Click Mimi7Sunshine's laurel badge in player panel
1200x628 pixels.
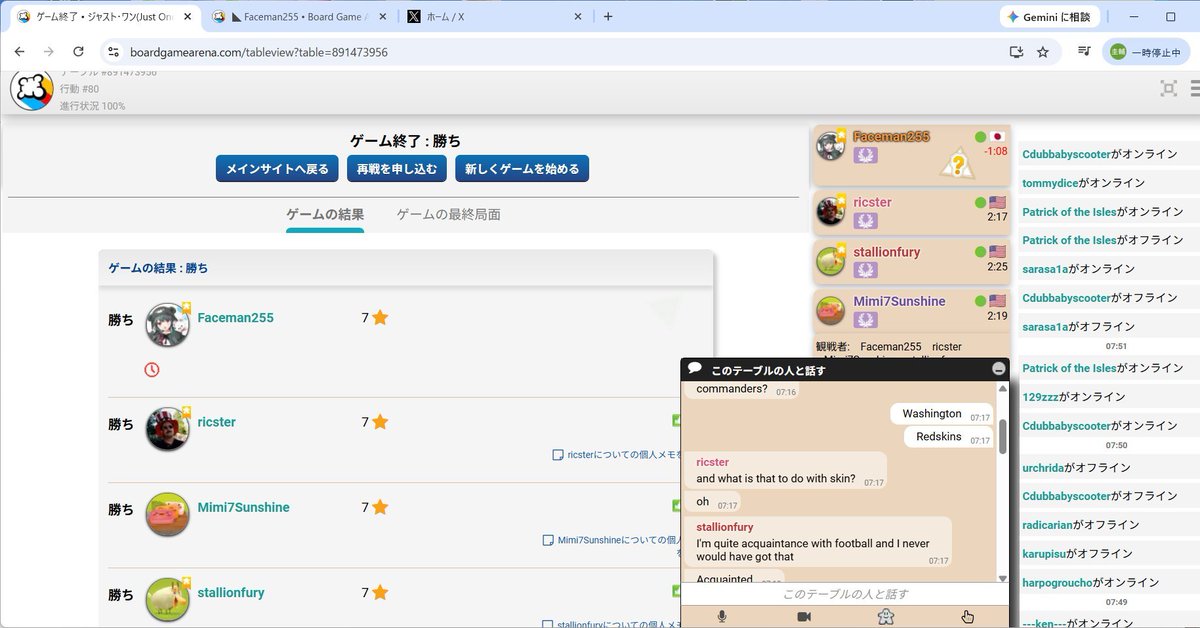865,320
